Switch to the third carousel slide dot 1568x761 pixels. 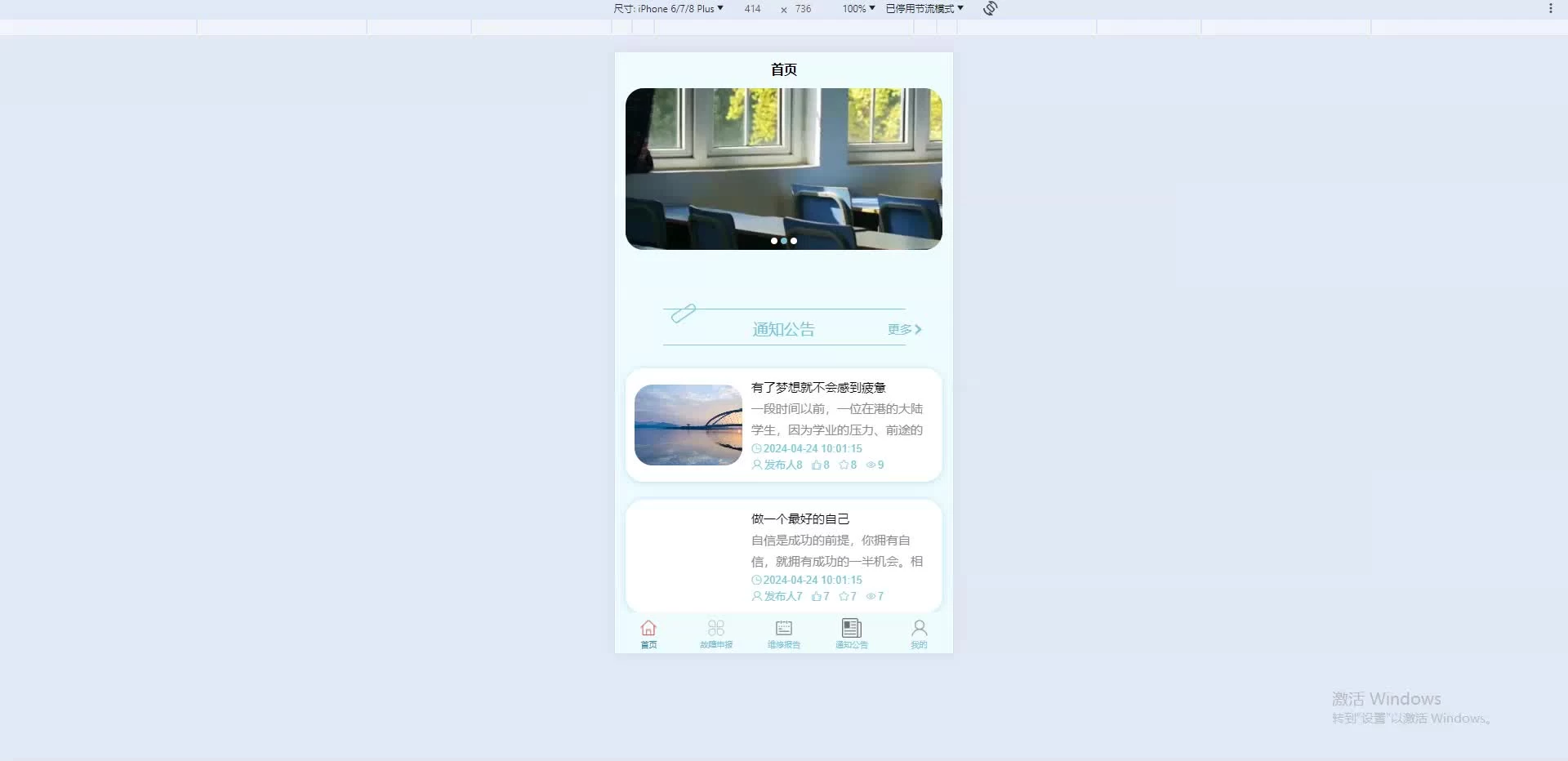tap(793, 241)
